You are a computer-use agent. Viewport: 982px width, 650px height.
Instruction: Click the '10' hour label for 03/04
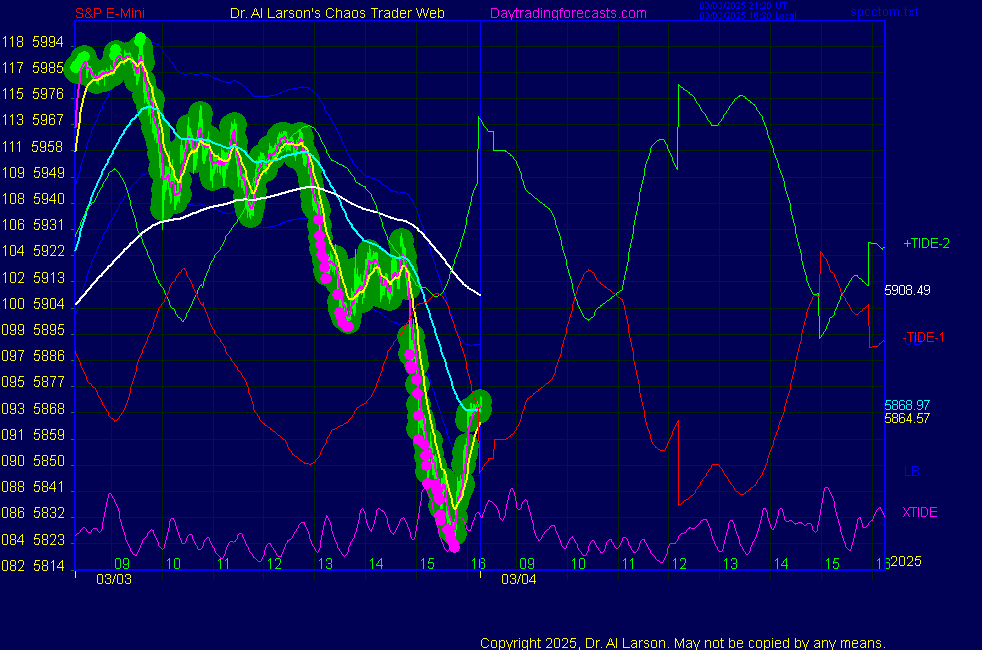tap(578, 564)
